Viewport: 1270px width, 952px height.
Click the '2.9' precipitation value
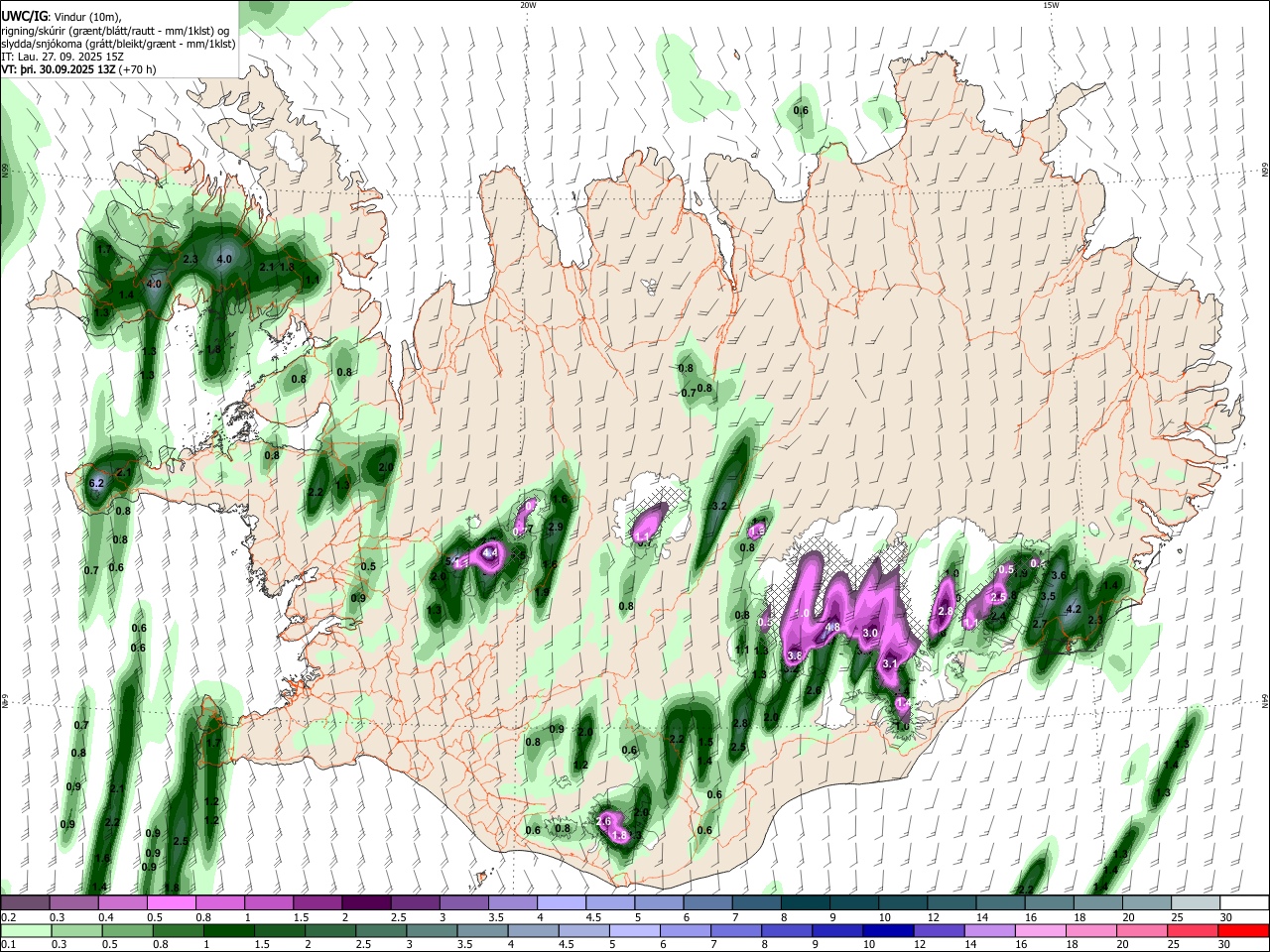(x=556, y=527)
